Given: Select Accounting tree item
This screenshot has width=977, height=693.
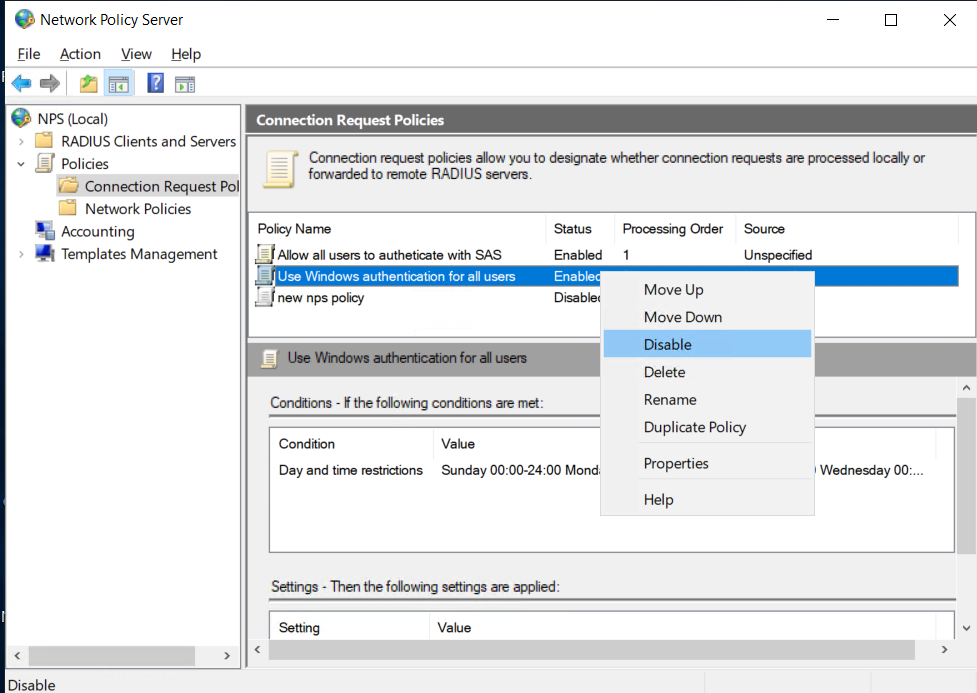Looking at the screenshot, I should coord(98,231).
